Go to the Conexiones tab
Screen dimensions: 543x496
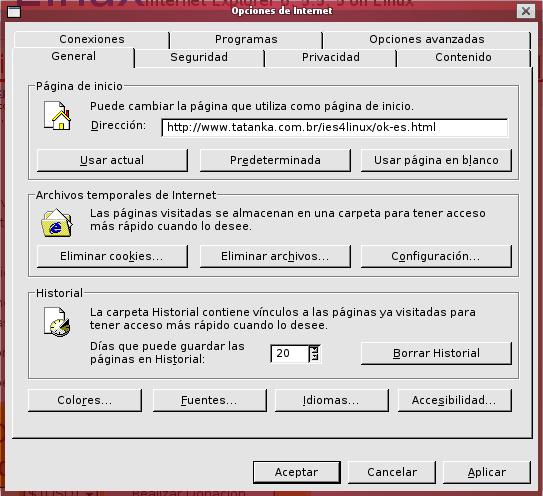tap(92, 39)
